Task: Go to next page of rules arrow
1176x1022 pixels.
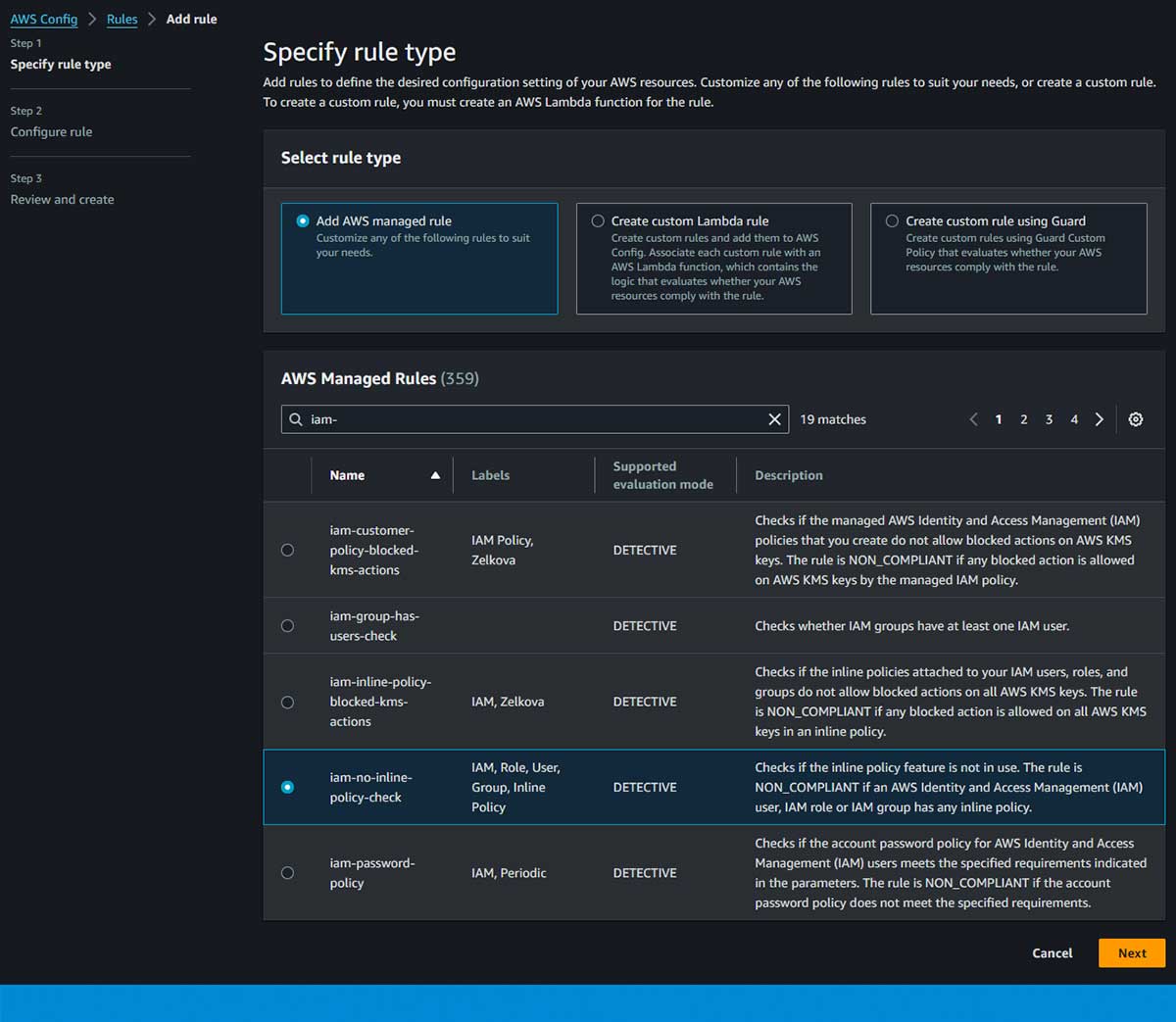Action: tap(1100, 419)
